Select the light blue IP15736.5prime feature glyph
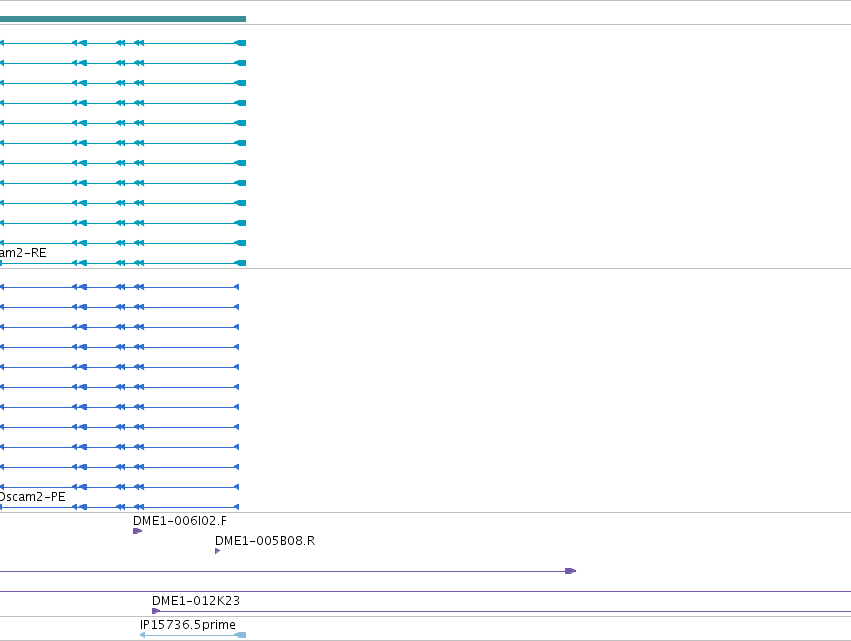 (x=193, y=635)
